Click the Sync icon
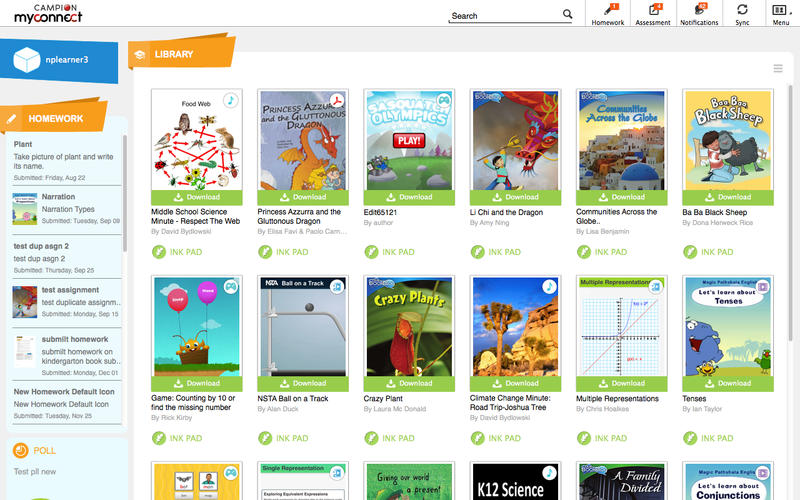This screenshot has height=500, width=800. click(742, 14)
